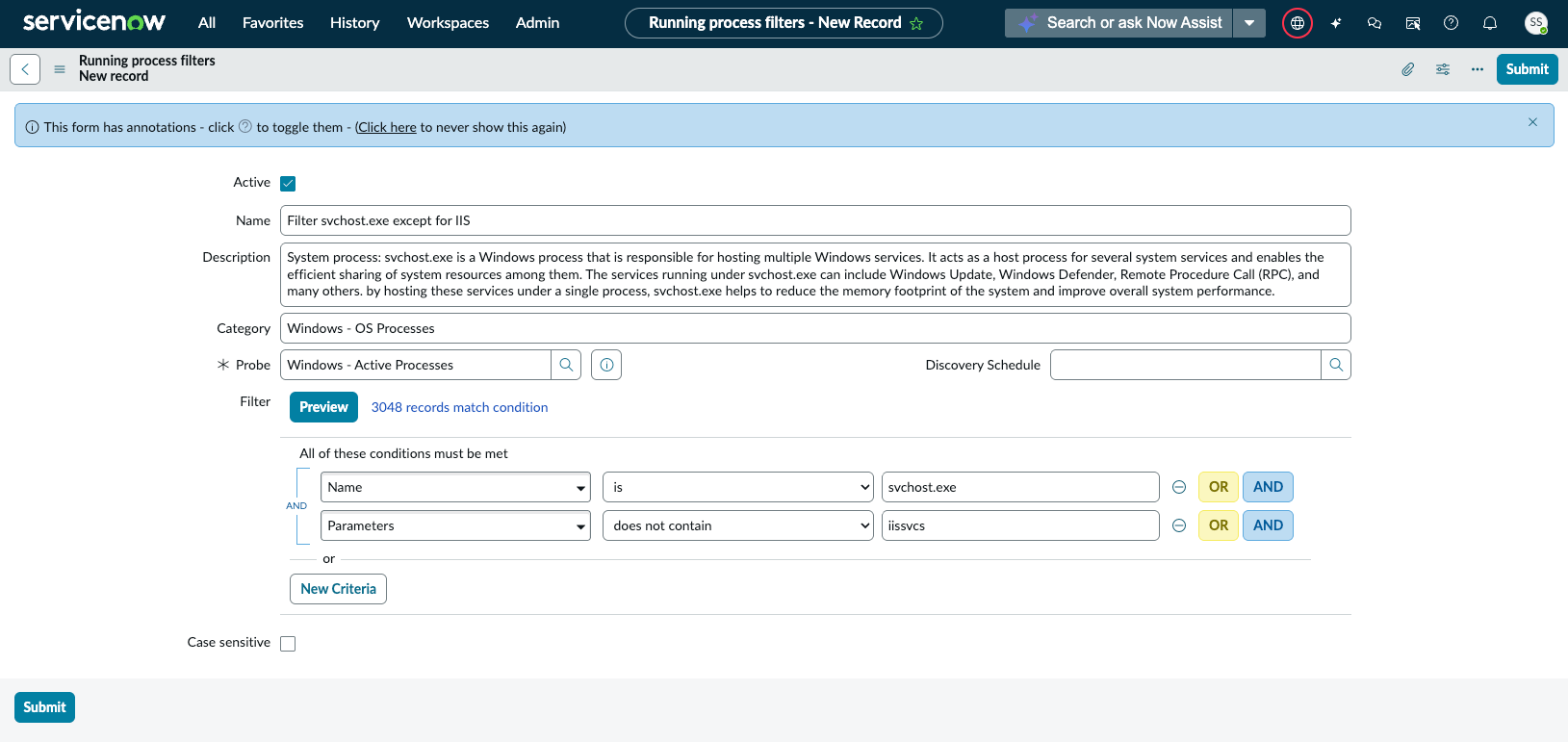Add AND condition to iissvcs row
The height and width of the screenshot is (742, 1568).
click(x=1268, y=525)
